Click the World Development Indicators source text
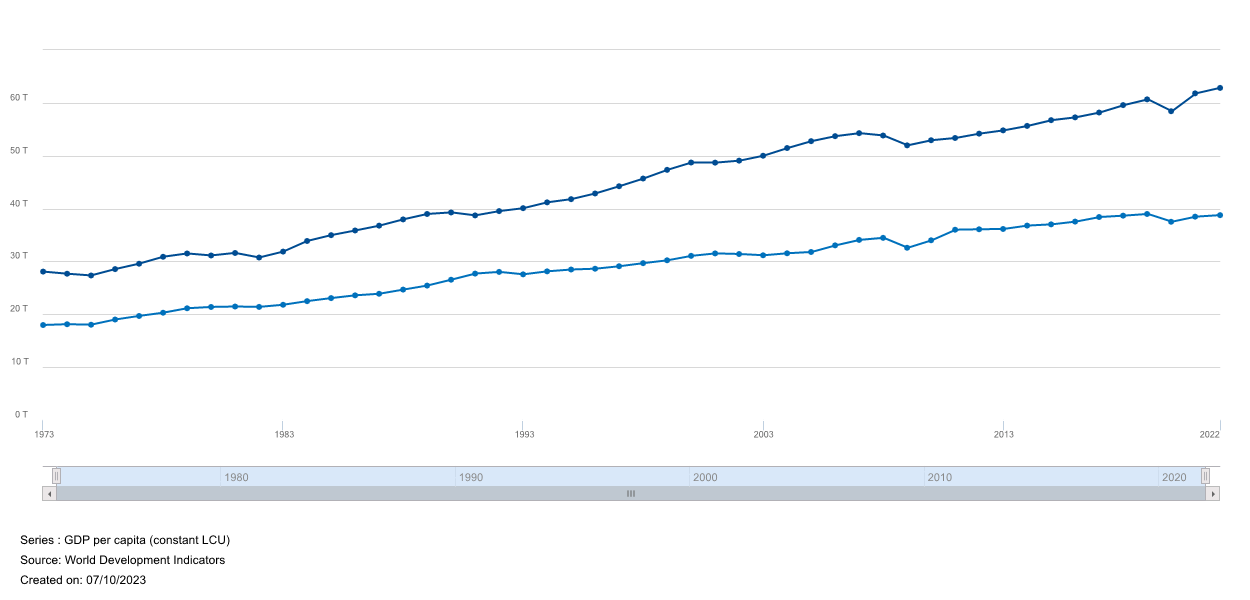The height and width of the screenshot is (600, 1250). [144, 560]
